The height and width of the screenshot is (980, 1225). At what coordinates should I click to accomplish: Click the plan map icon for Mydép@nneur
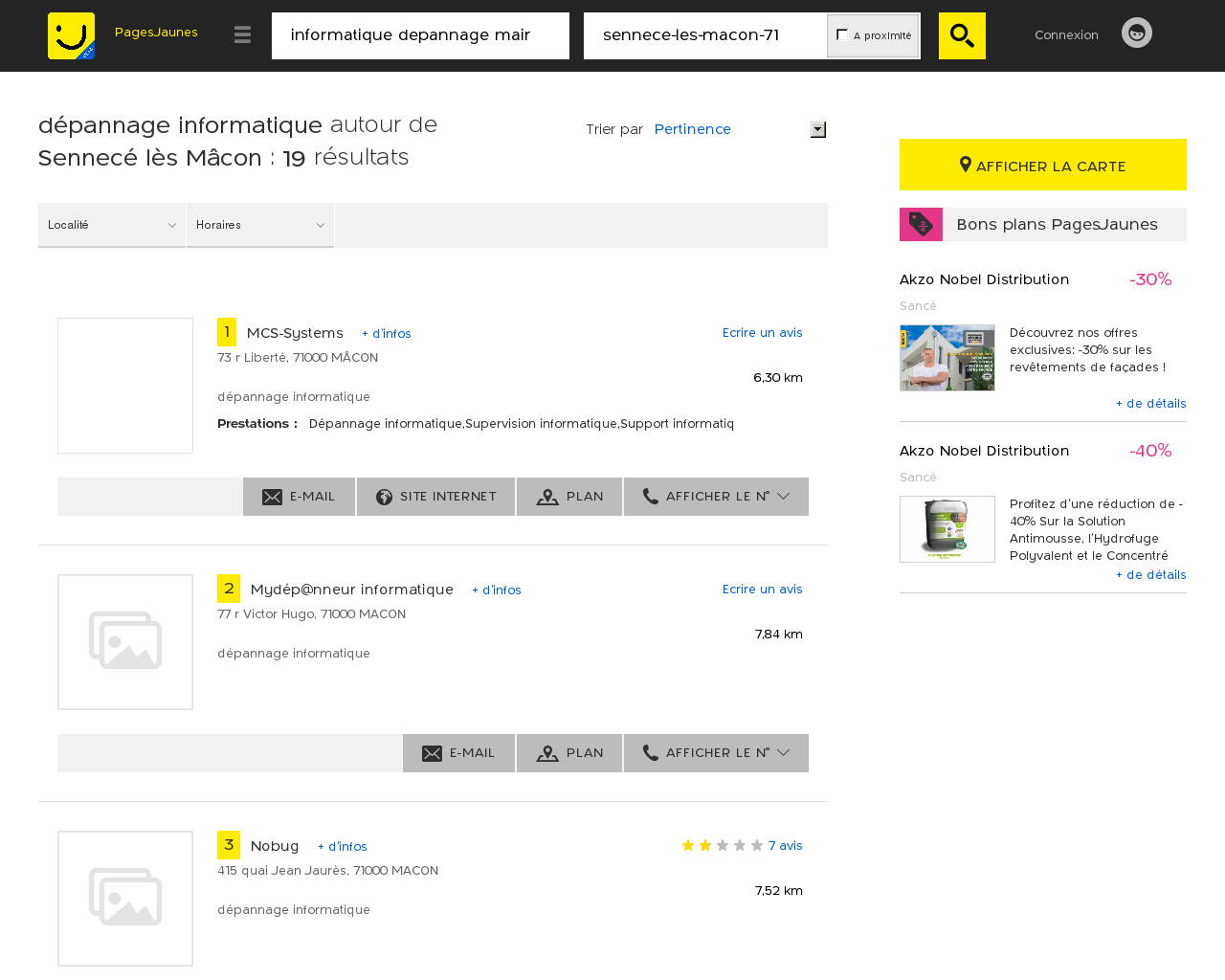547,753
